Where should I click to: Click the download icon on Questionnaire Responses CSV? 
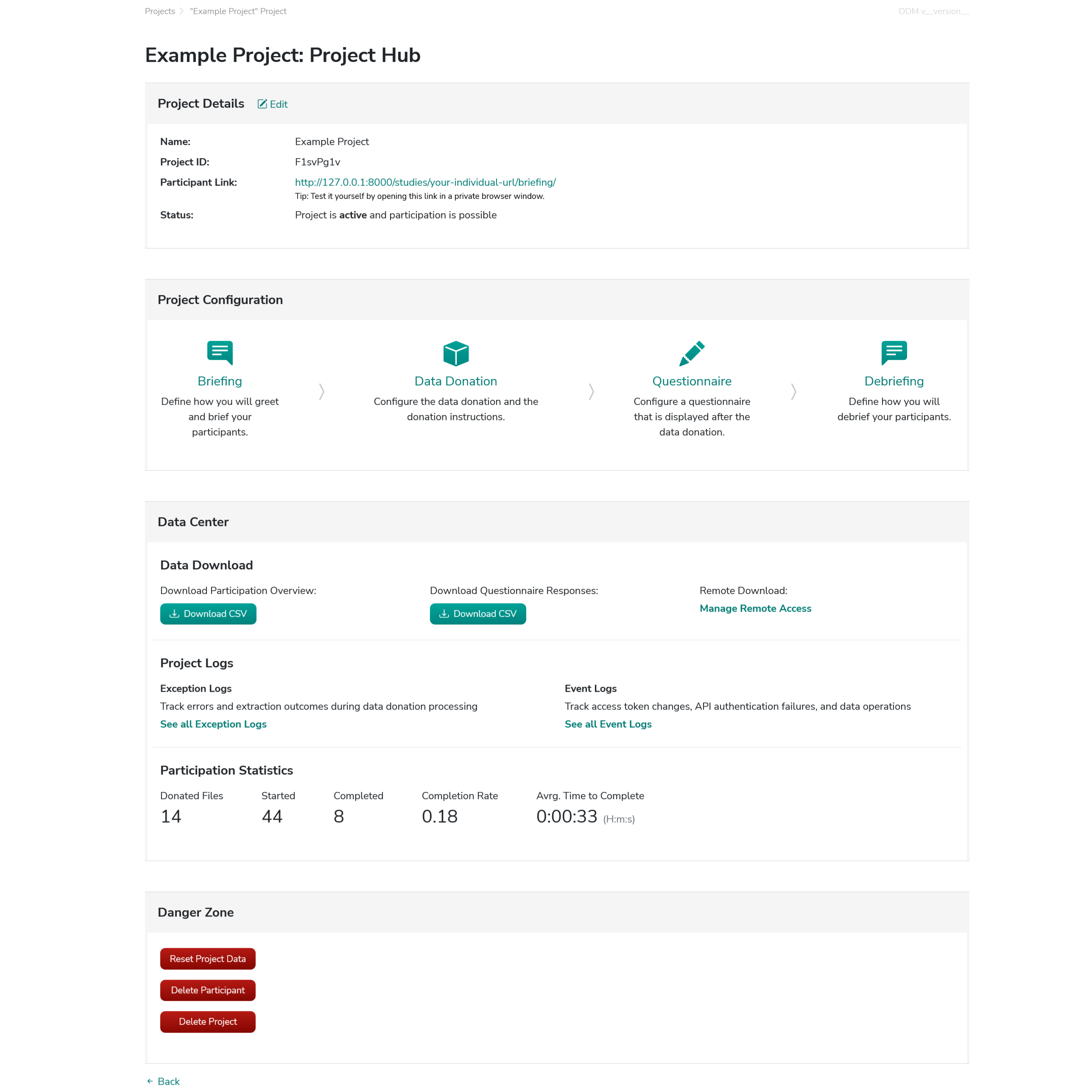pyautogui.click(x=444, y=614)
